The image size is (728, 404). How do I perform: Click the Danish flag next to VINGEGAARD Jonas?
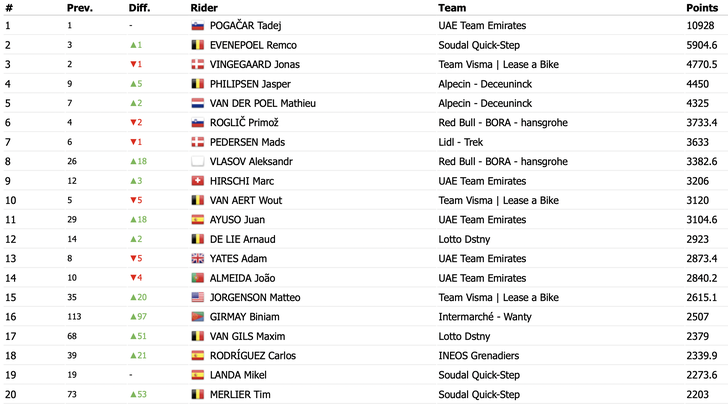pos(198,65)
